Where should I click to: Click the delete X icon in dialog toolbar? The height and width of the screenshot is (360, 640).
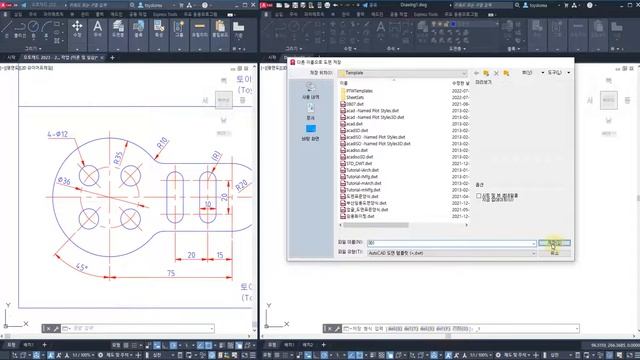point(496,73)
